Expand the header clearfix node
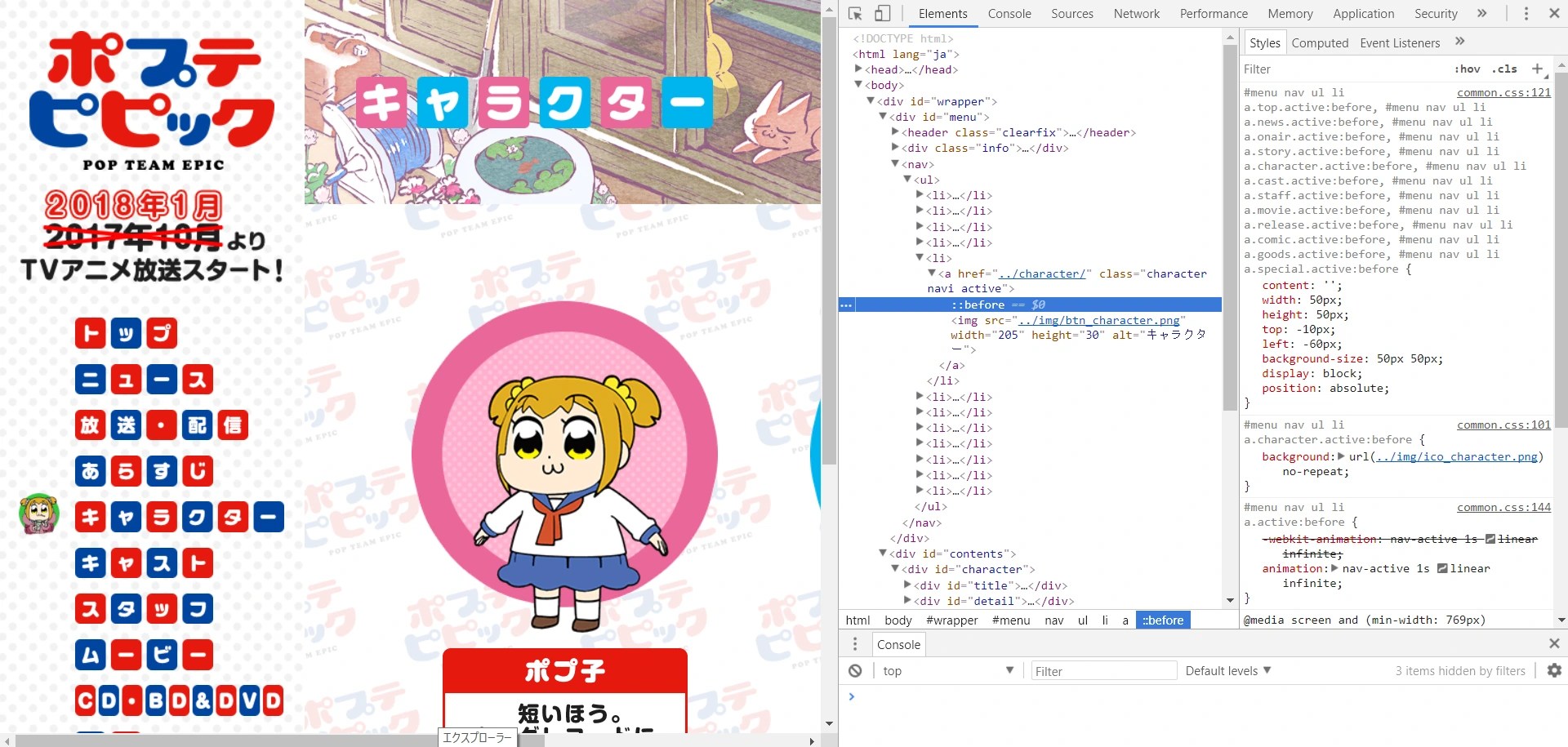 point(895,132)
